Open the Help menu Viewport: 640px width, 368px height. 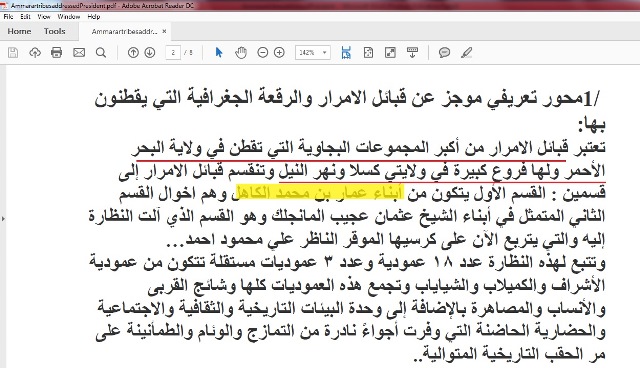point(93,17)
